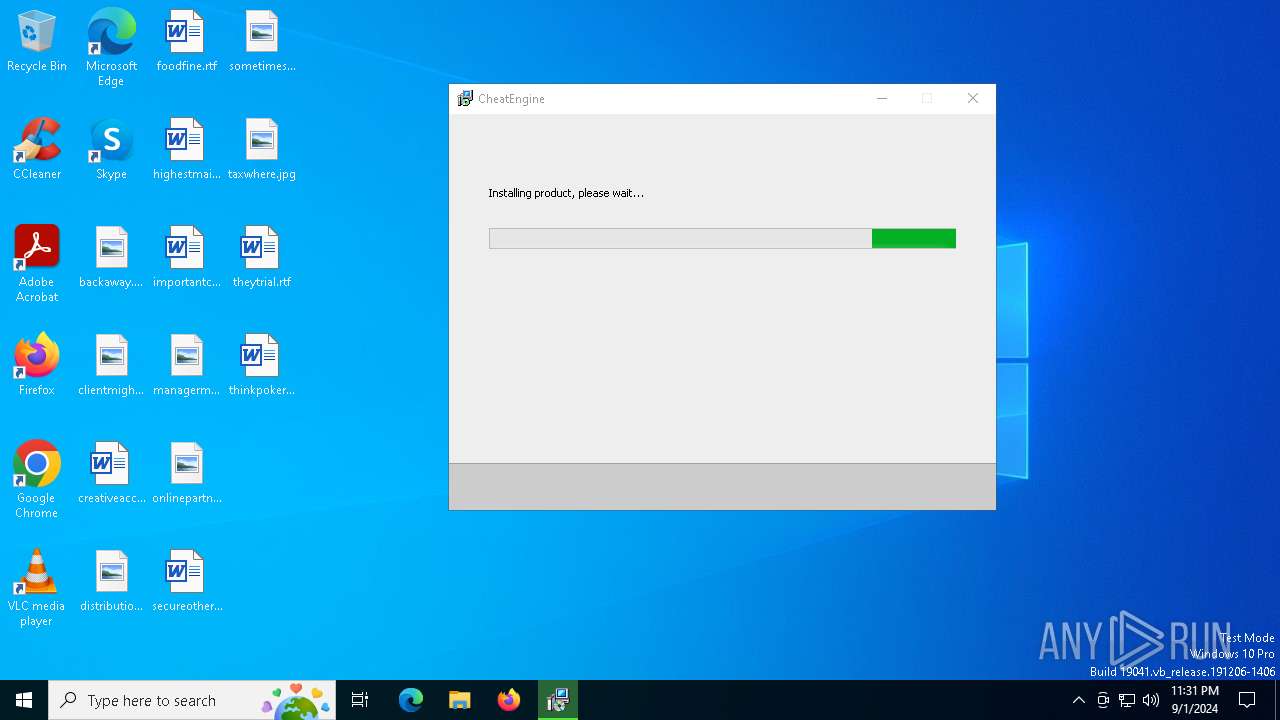
Task: Open Firefox desktop shortcut
Action: [x=37, y=366]
